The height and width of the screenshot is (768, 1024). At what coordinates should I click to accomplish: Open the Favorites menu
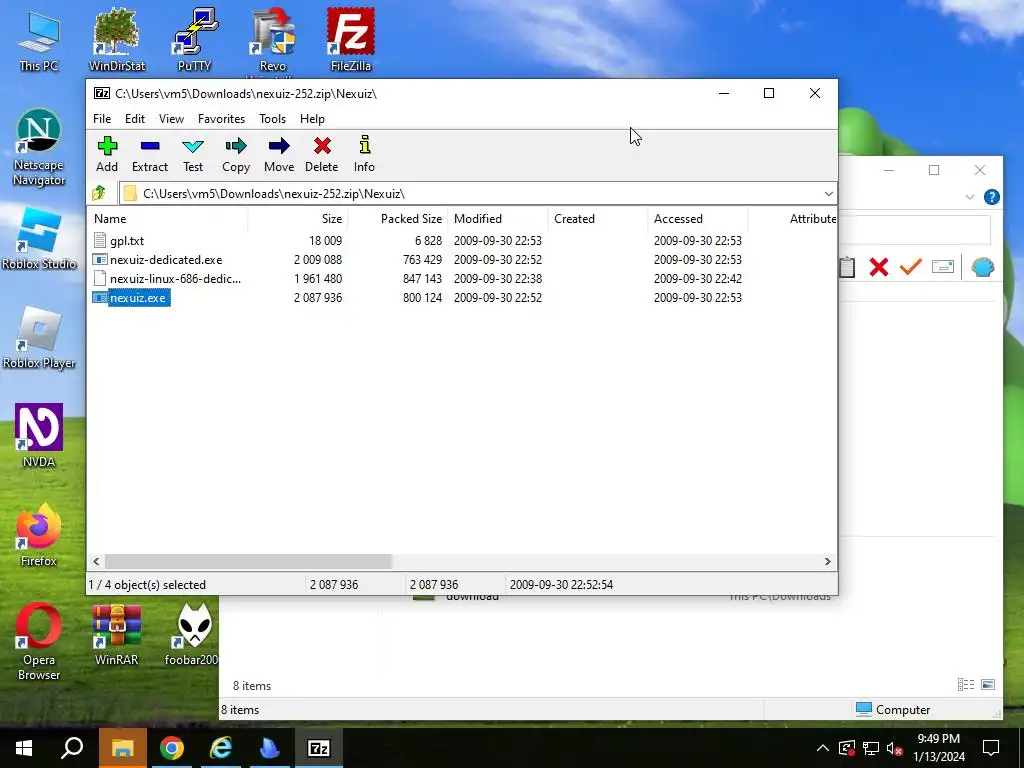click(x=221, y=119)
